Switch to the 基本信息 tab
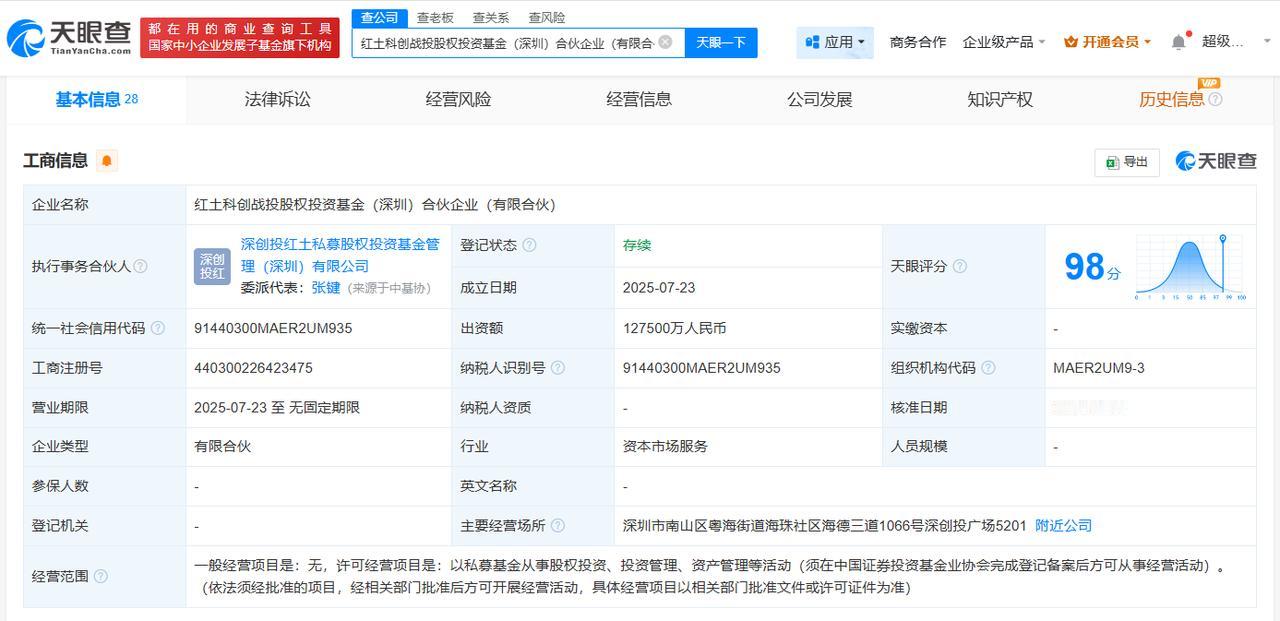The width and height of the screenshot is (1280, 621). click(97, 99)
